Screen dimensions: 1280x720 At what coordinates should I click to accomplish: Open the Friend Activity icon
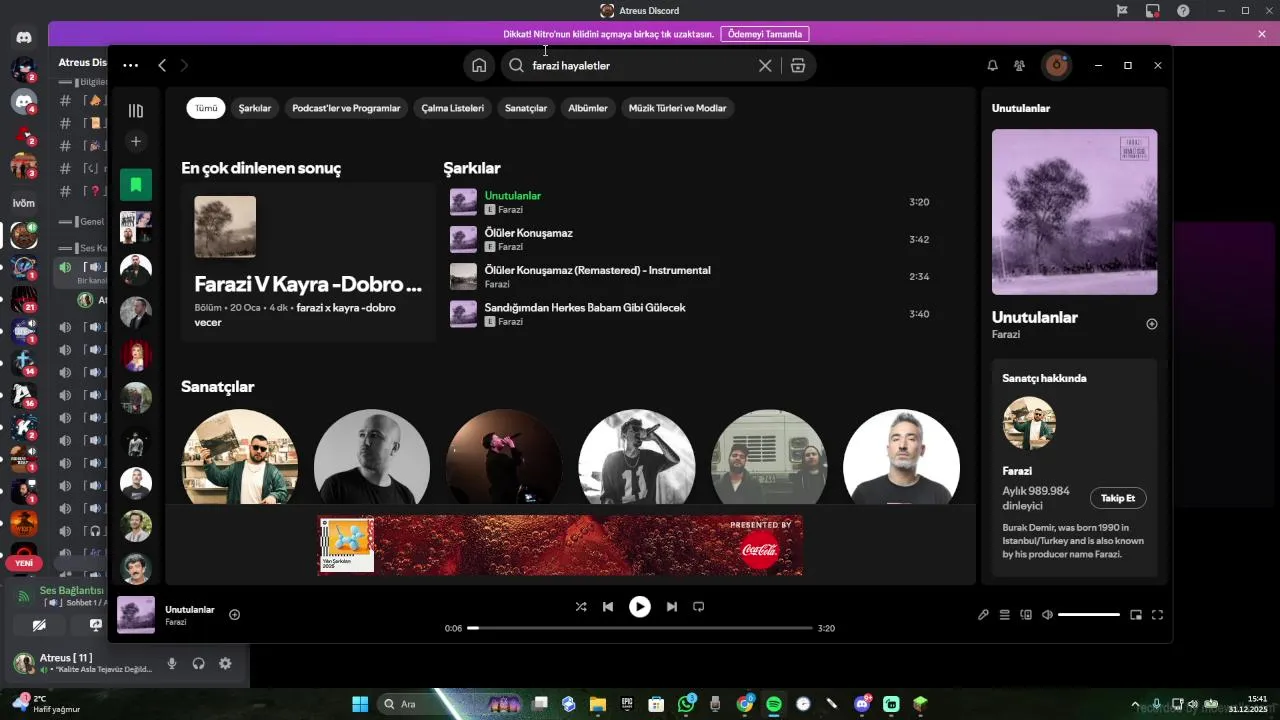click(1019, 65)
